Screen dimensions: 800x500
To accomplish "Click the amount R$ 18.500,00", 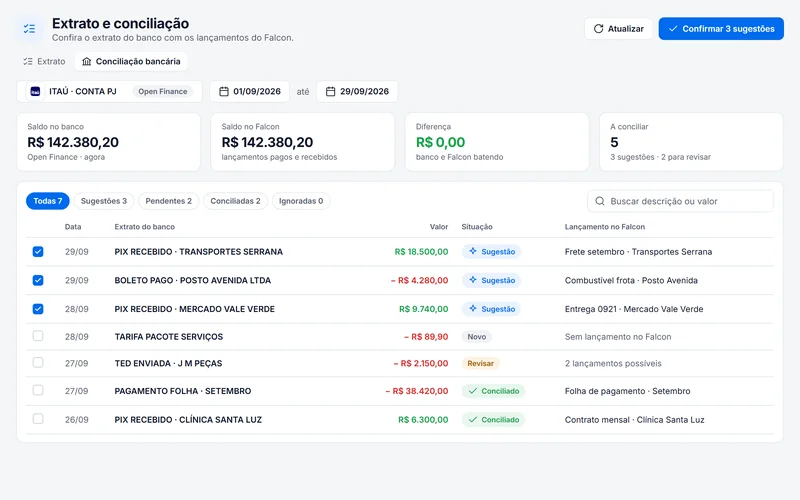I will point(421,252).
